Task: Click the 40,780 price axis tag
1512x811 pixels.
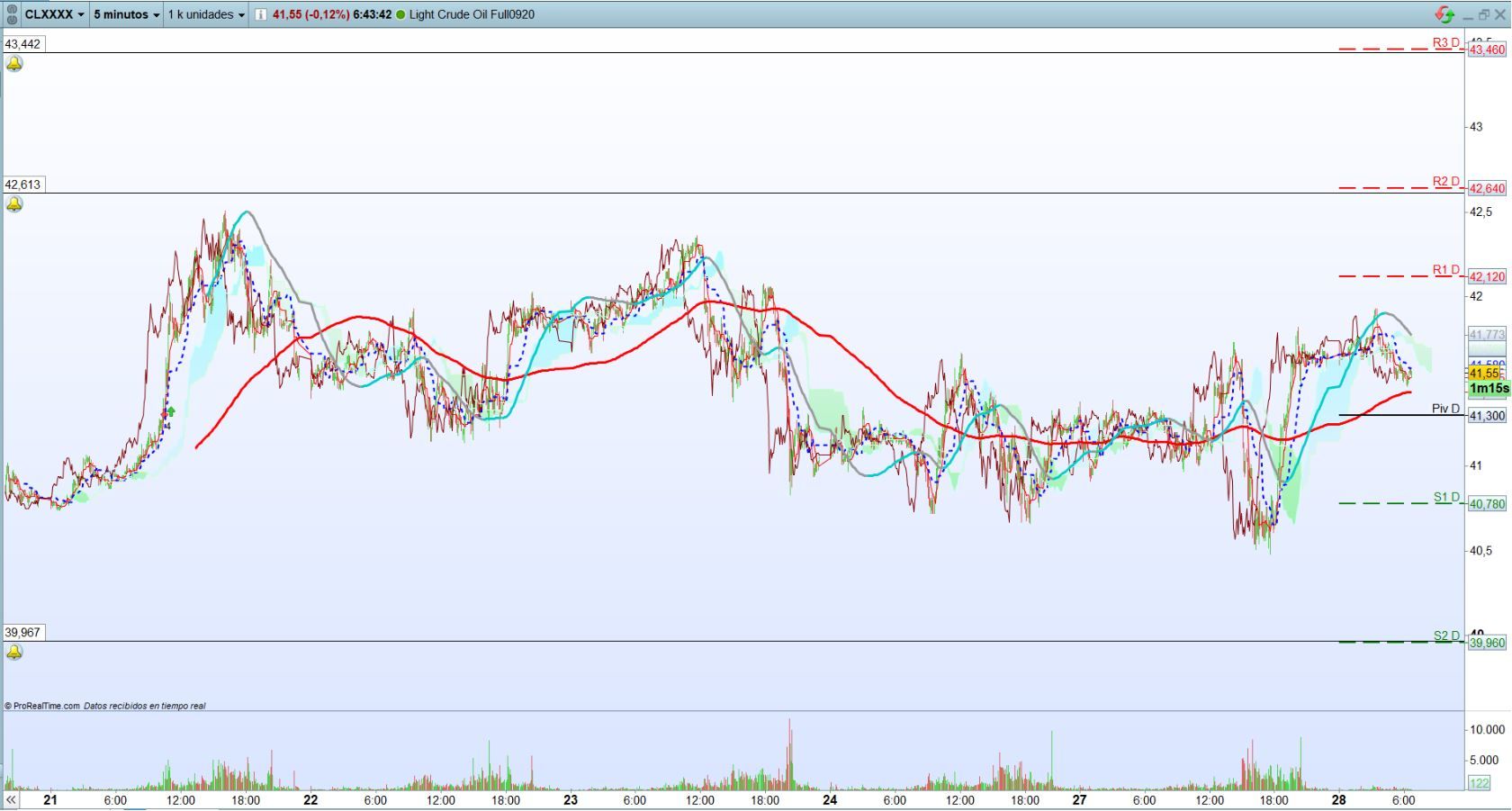Action: [1487, 504]
